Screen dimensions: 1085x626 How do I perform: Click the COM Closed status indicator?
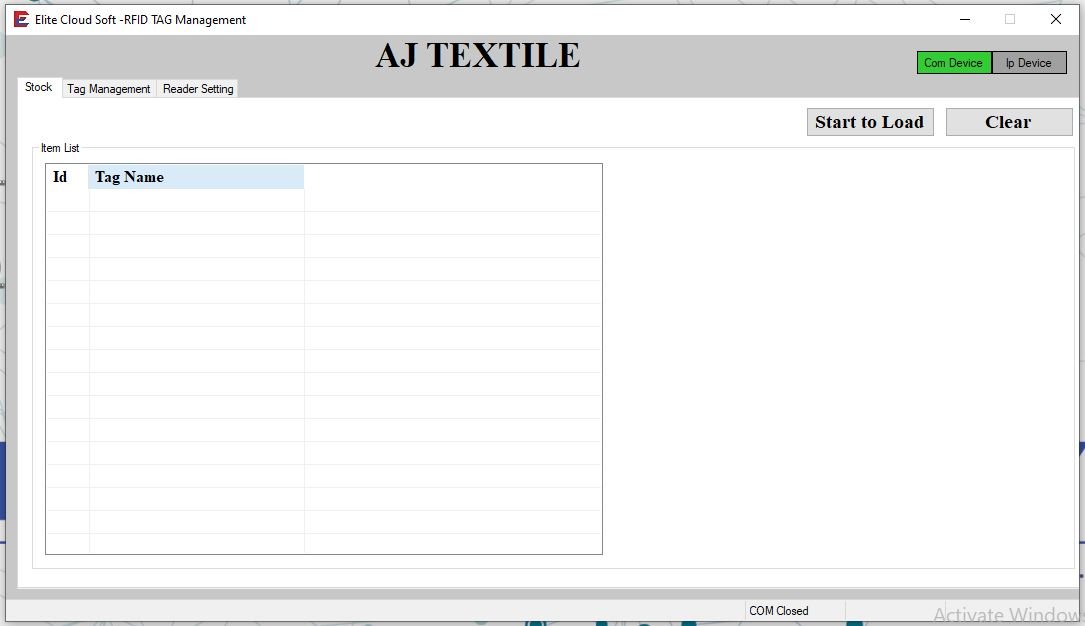(x=779, y=611)
